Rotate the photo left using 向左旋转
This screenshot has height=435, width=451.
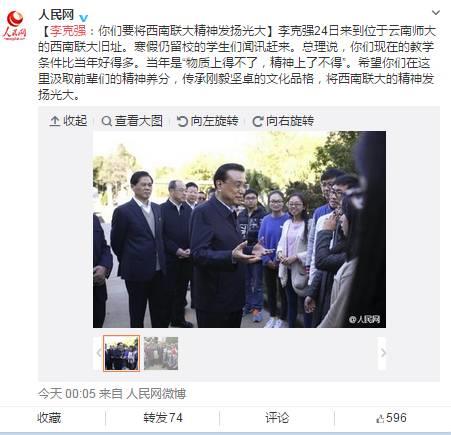coord(207,121)
